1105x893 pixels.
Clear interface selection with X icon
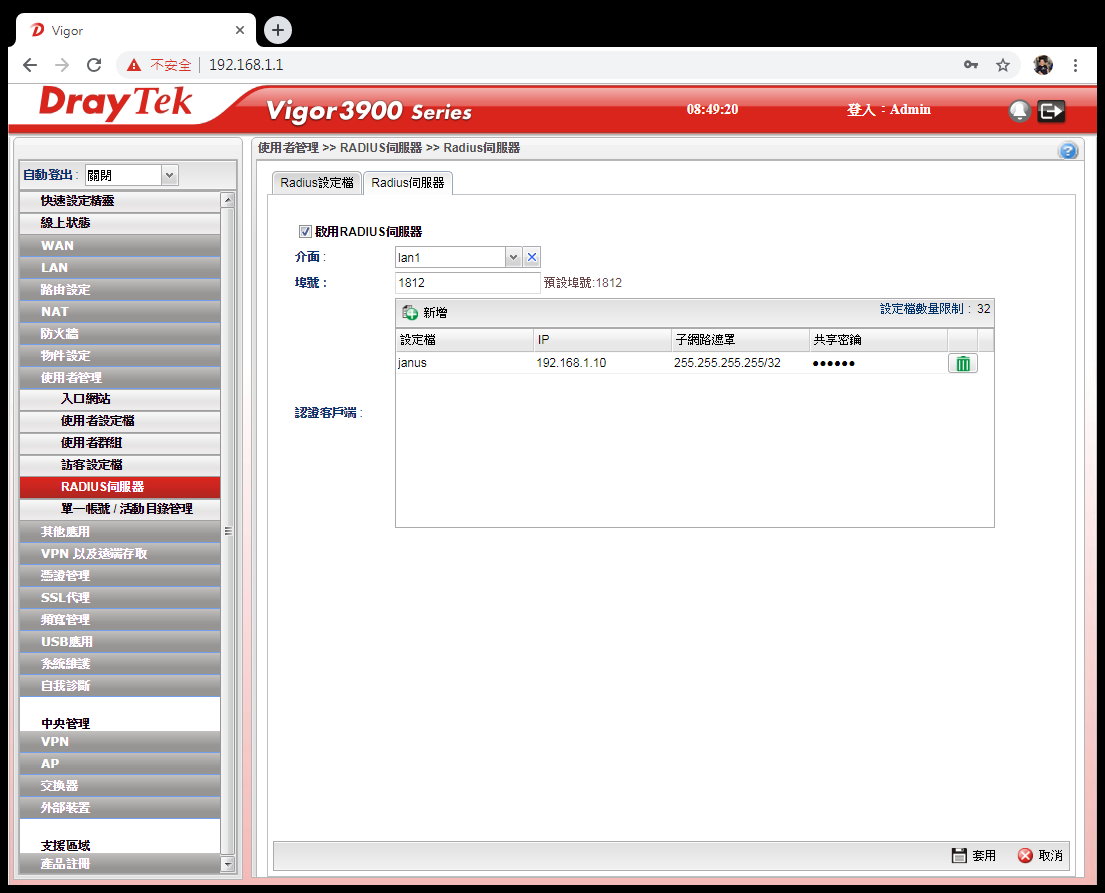point(532,258)
